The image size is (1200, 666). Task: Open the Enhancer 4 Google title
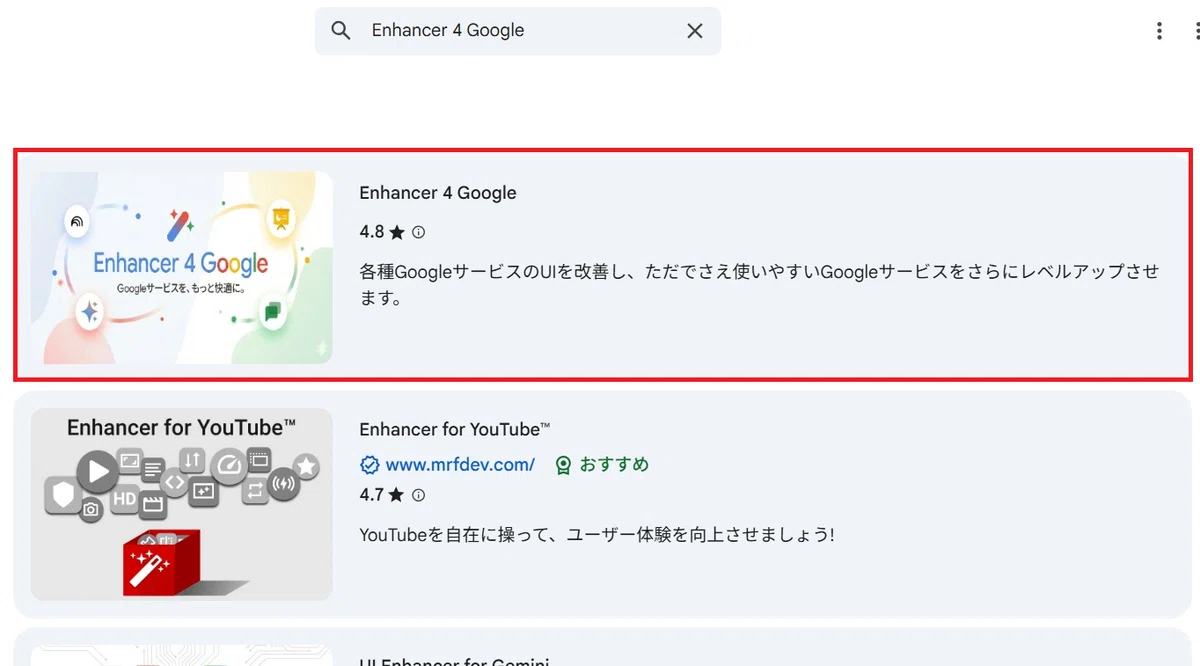[x=438, y=193]
